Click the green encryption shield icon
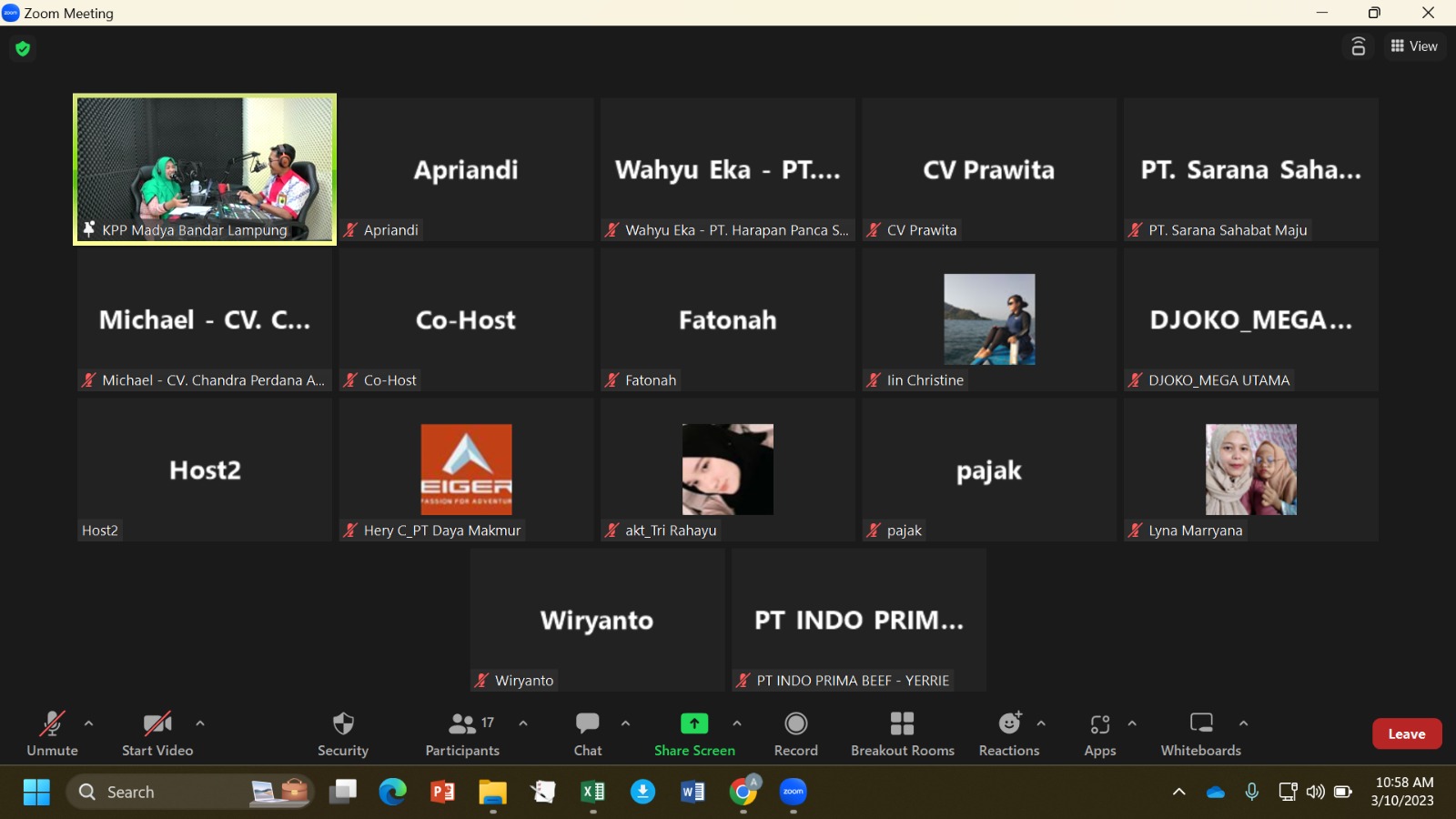Viewport: 1456px width, 819px height. point(23,48)
